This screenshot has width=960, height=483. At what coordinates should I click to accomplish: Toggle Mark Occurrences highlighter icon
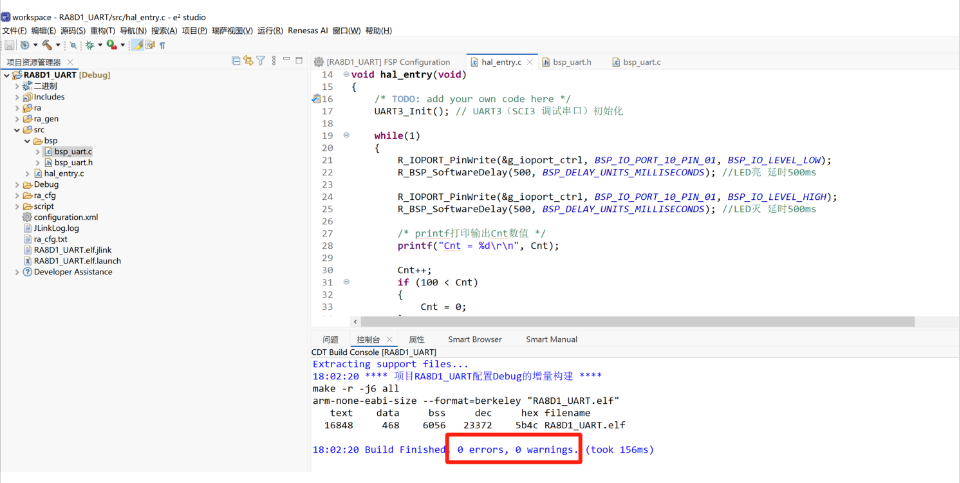coord(137,45)
